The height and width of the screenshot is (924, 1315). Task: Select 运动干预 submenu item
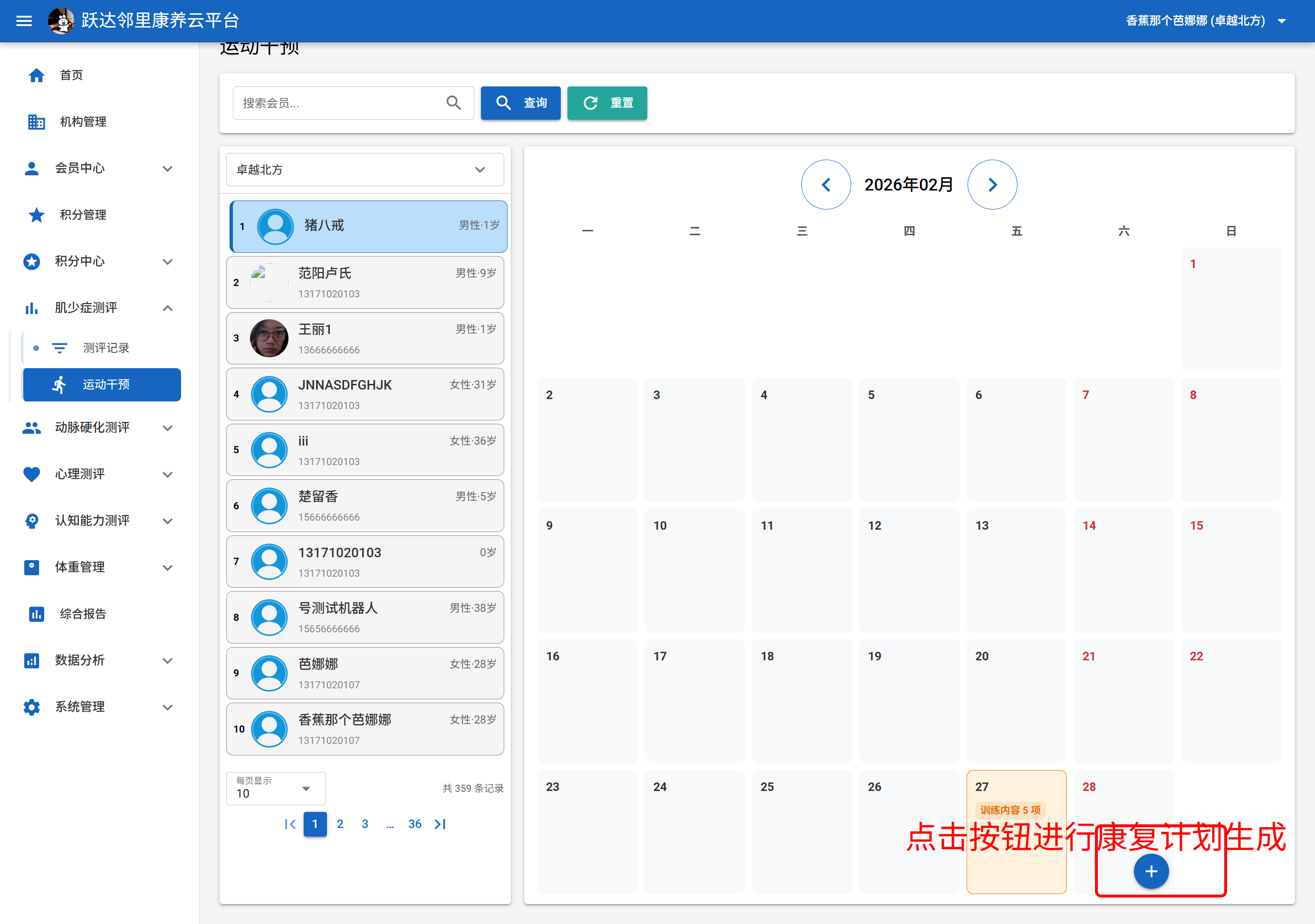click(101, 385)
